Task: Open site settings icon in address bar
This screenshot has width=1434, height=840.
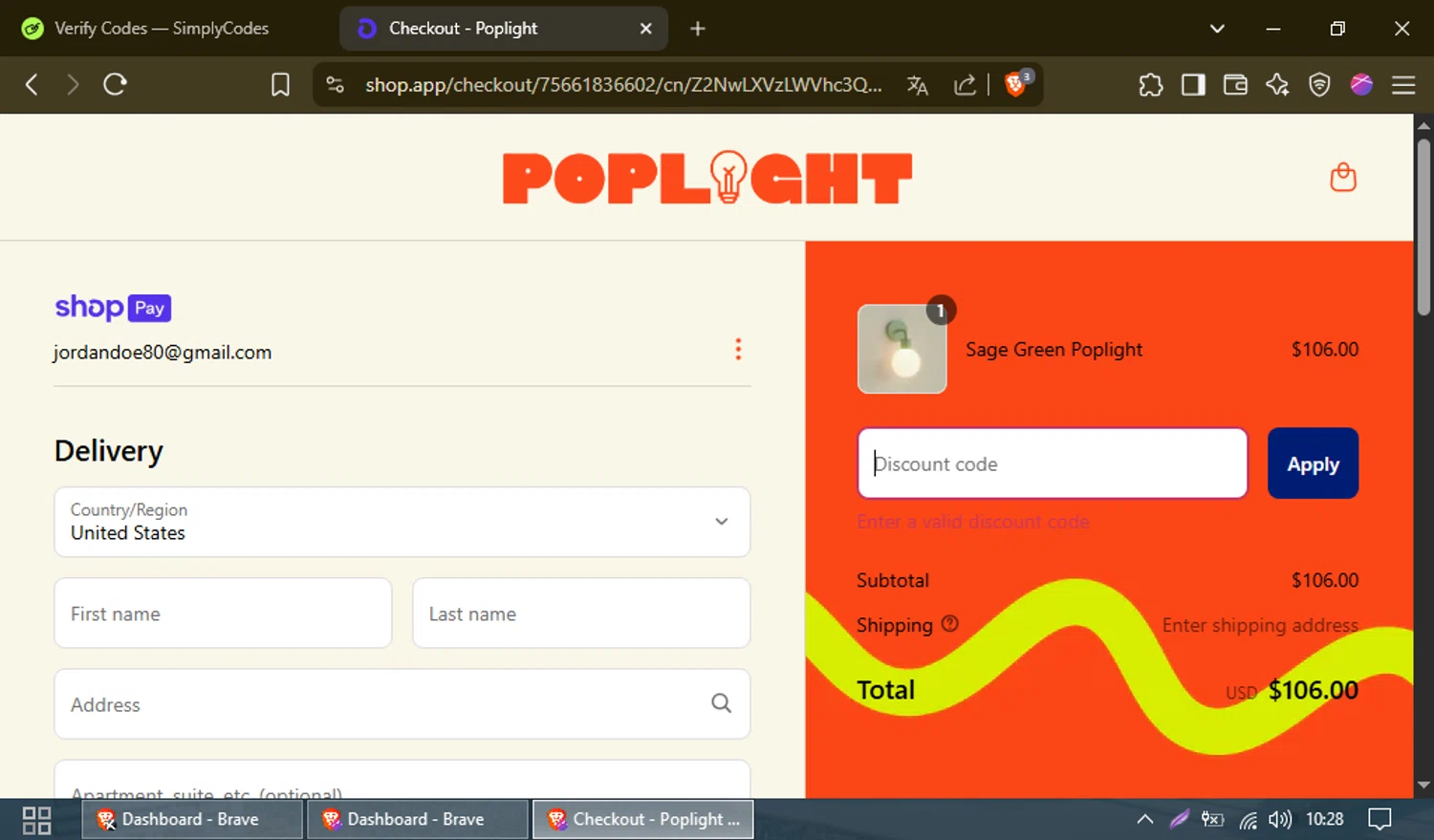Action: tap(335, 85)
